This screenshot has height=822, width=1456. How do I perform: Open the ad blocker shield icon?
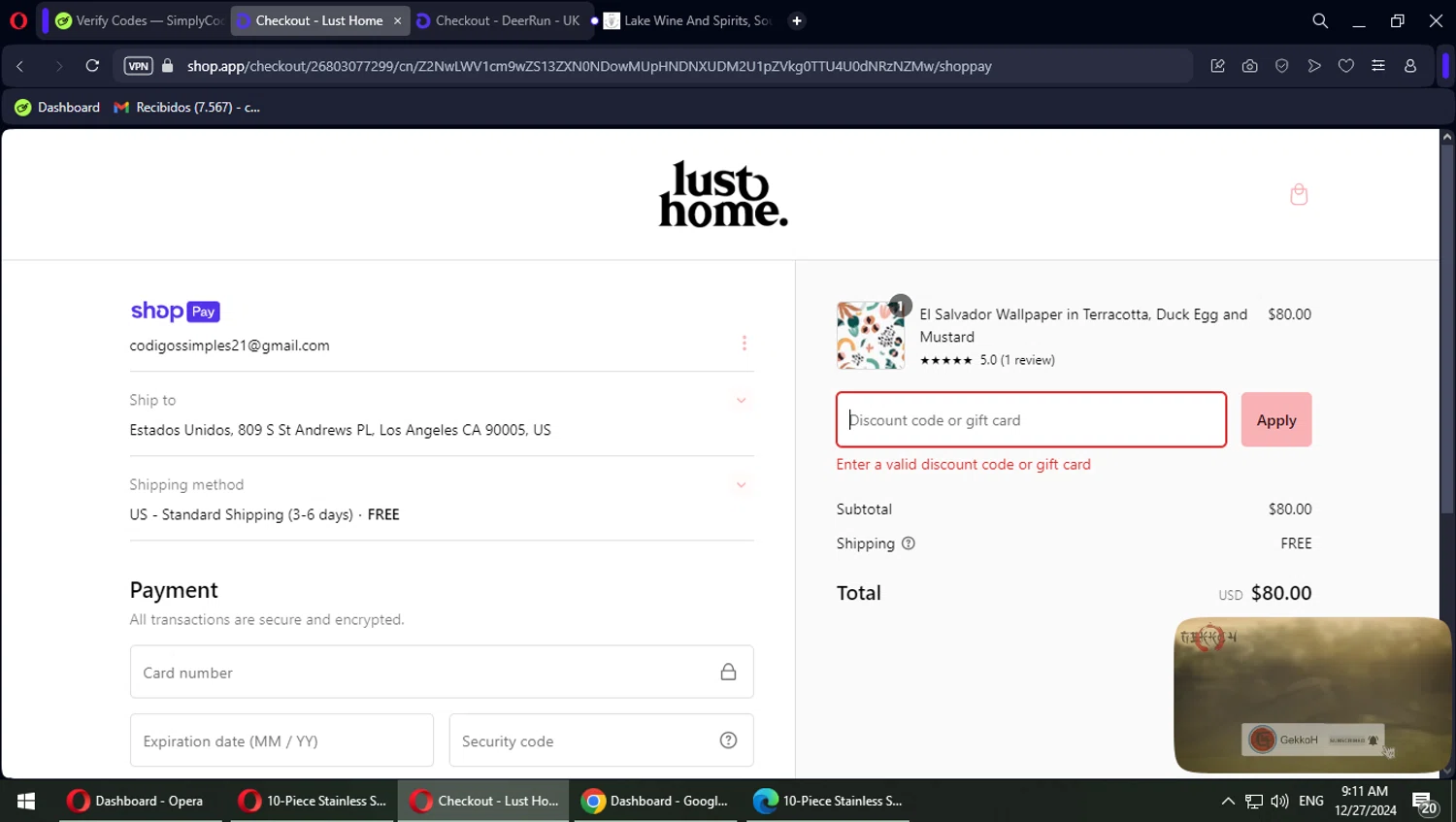[x=1281, y=66]
